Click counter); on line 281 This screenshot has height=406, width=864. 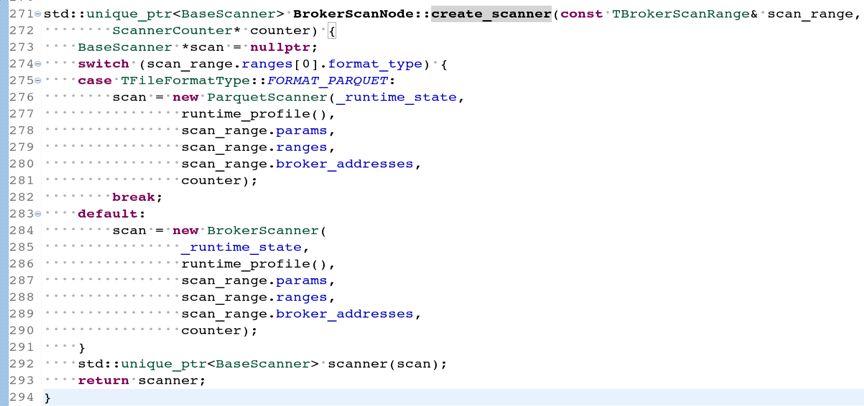[219, 181]
